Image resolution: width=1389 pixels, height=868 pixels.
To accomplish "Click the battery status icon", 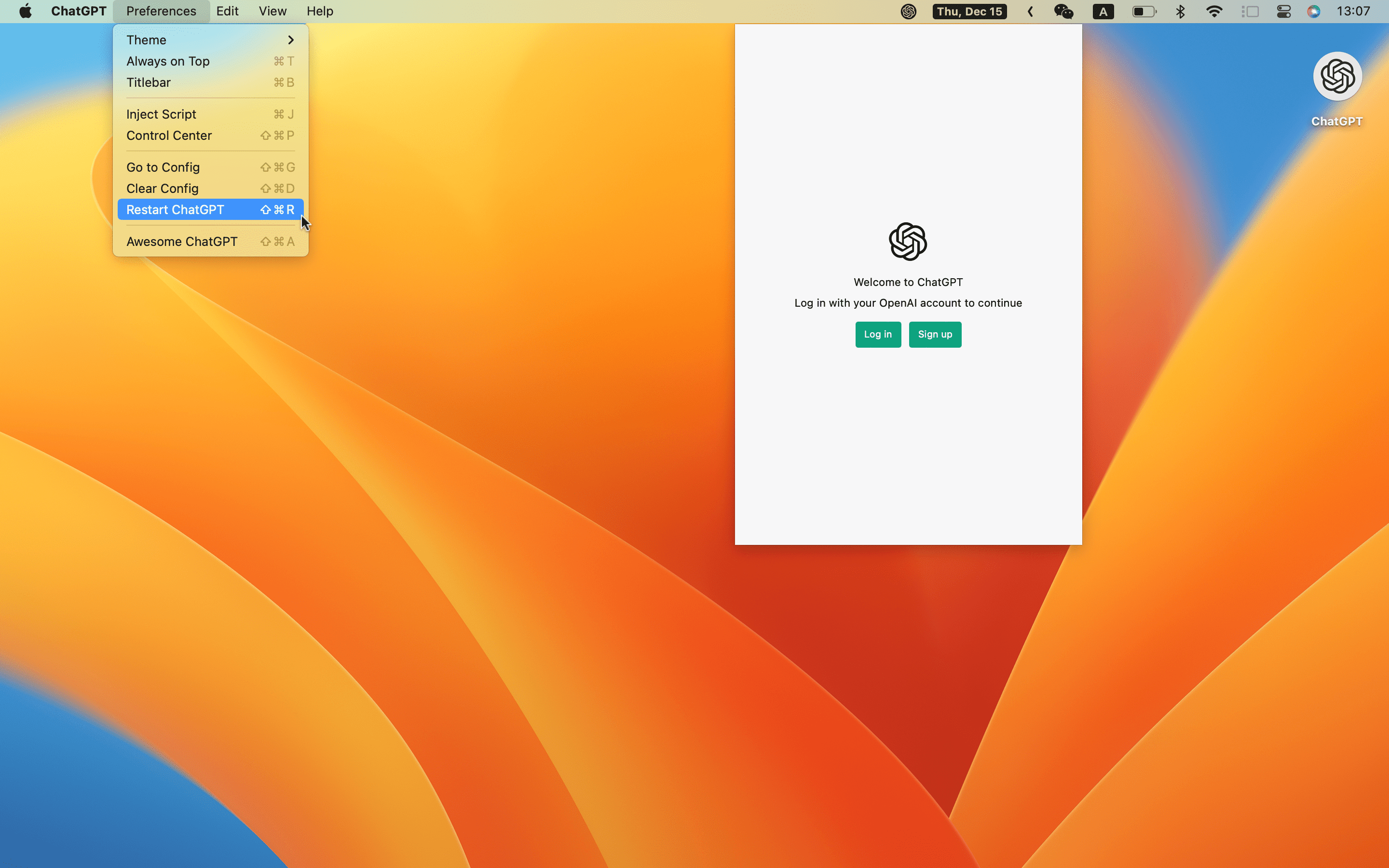I will point(1141,11).
